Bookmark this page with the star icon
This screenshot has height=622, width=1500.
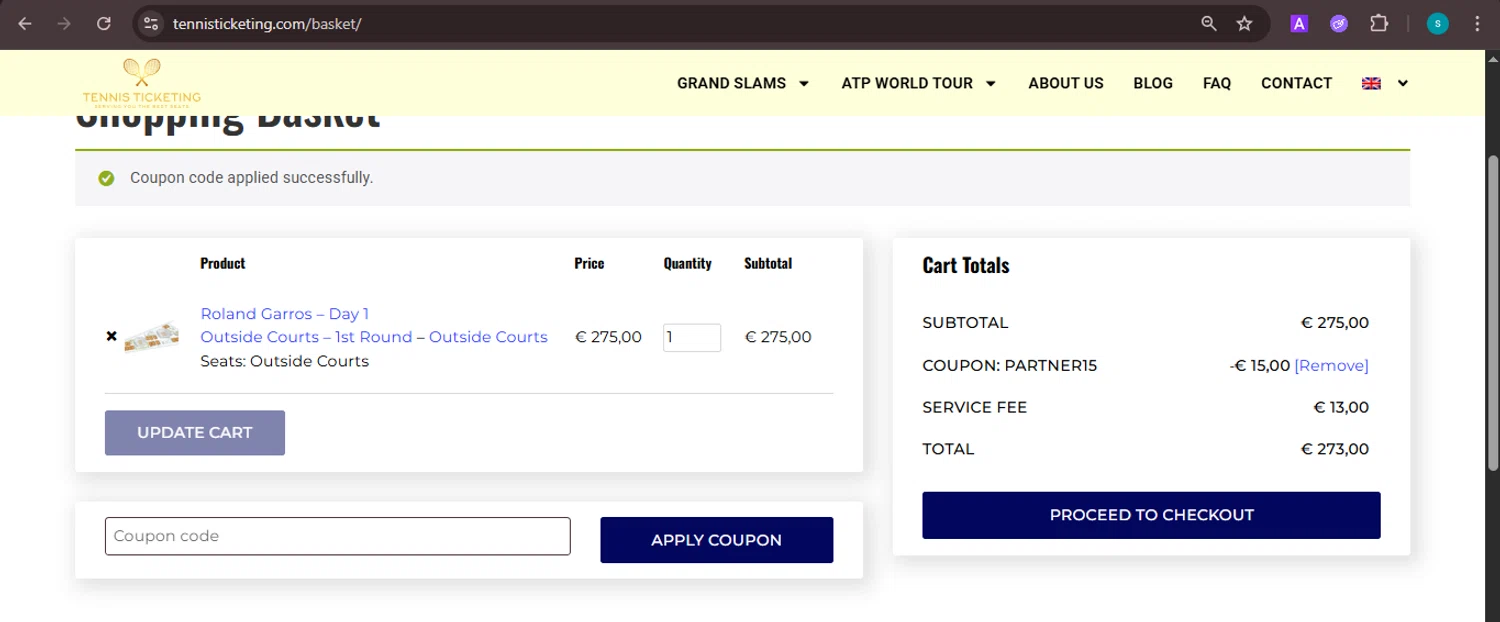(x=1244, y=24)
